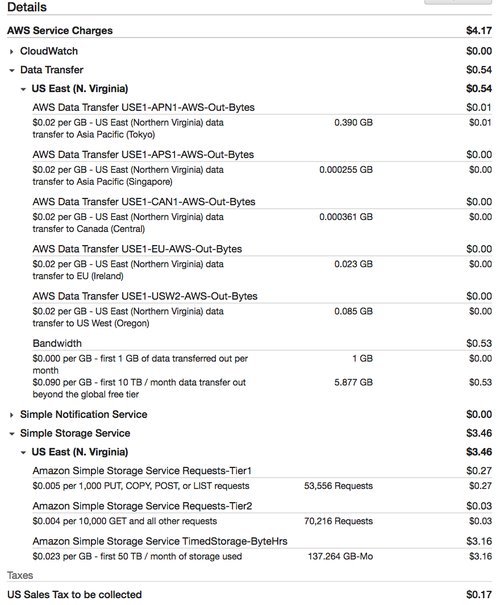The width and height of the screenshot is (500, 605).
Task: Expand Simple Notification Service charges
Action: 12,415
